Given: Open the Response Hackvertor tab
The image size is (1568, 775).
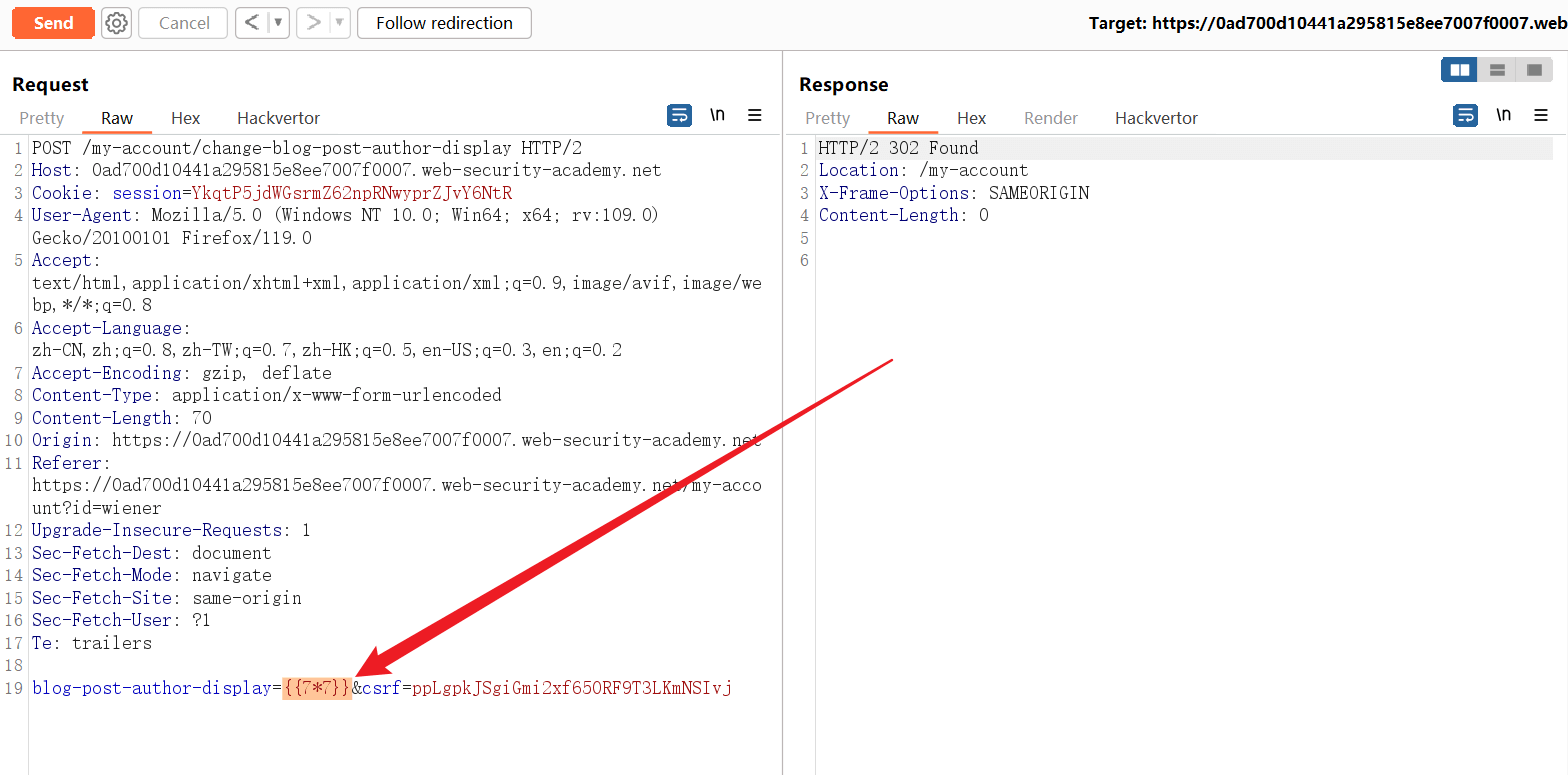Looking at the screenshot, I should (x=1156, y=118).
